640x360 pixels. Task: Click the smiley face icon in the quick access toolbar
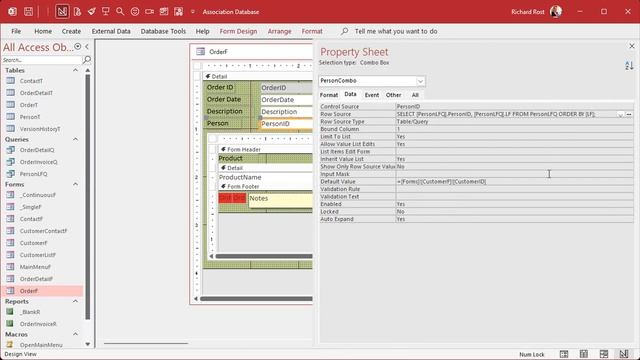pos(135,12)
